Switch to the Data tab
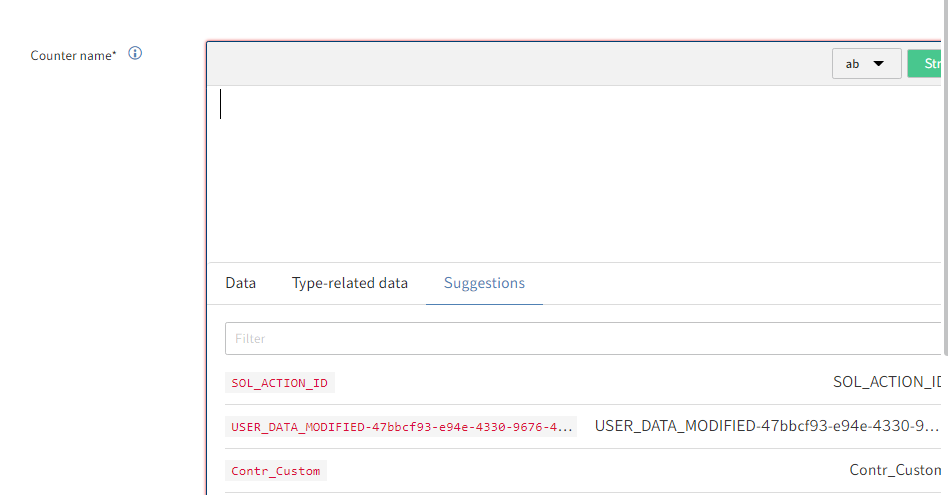 240,283
